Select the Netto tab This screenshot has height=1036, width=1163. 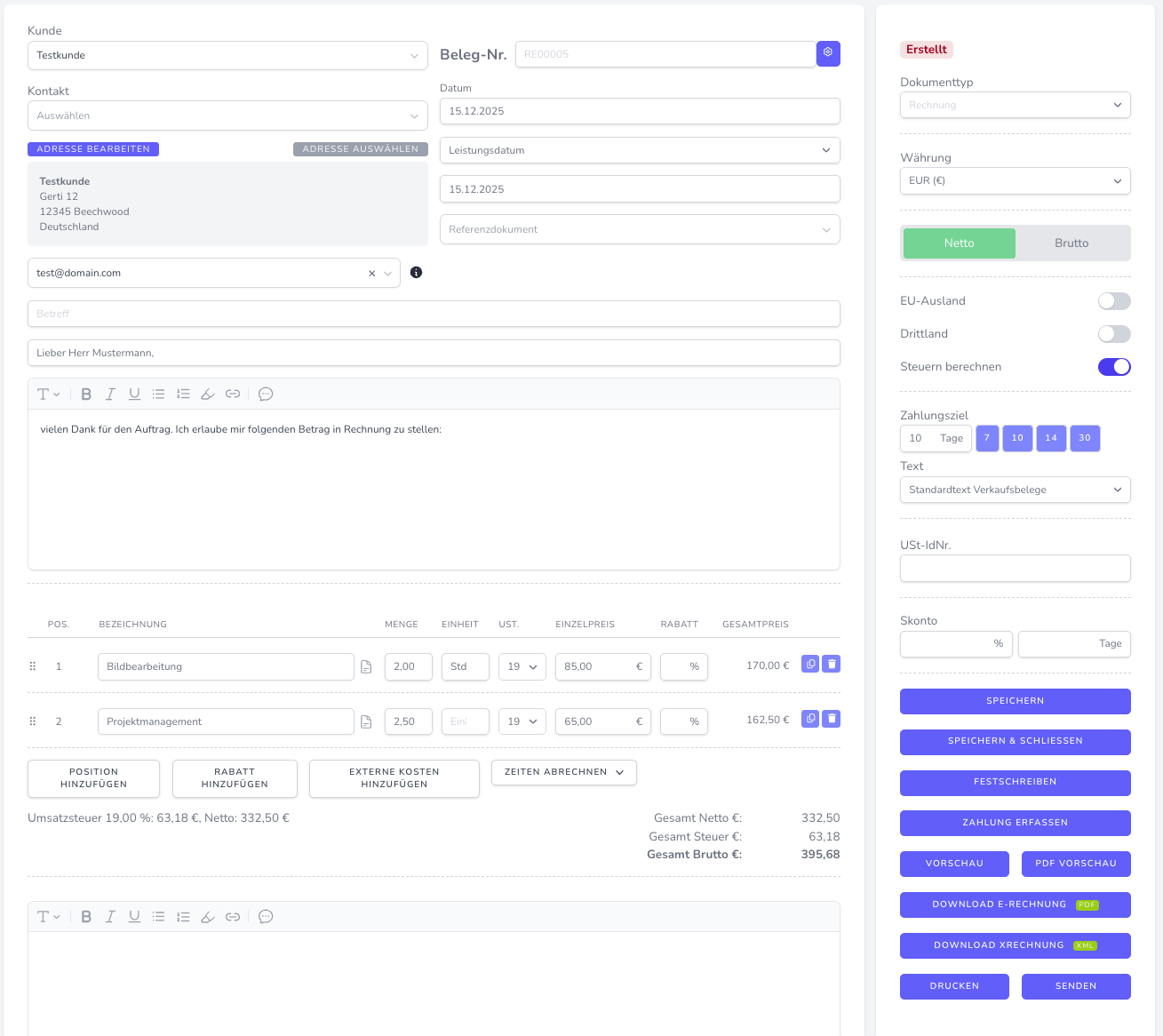pyautogui.click(x=959, y=243)
